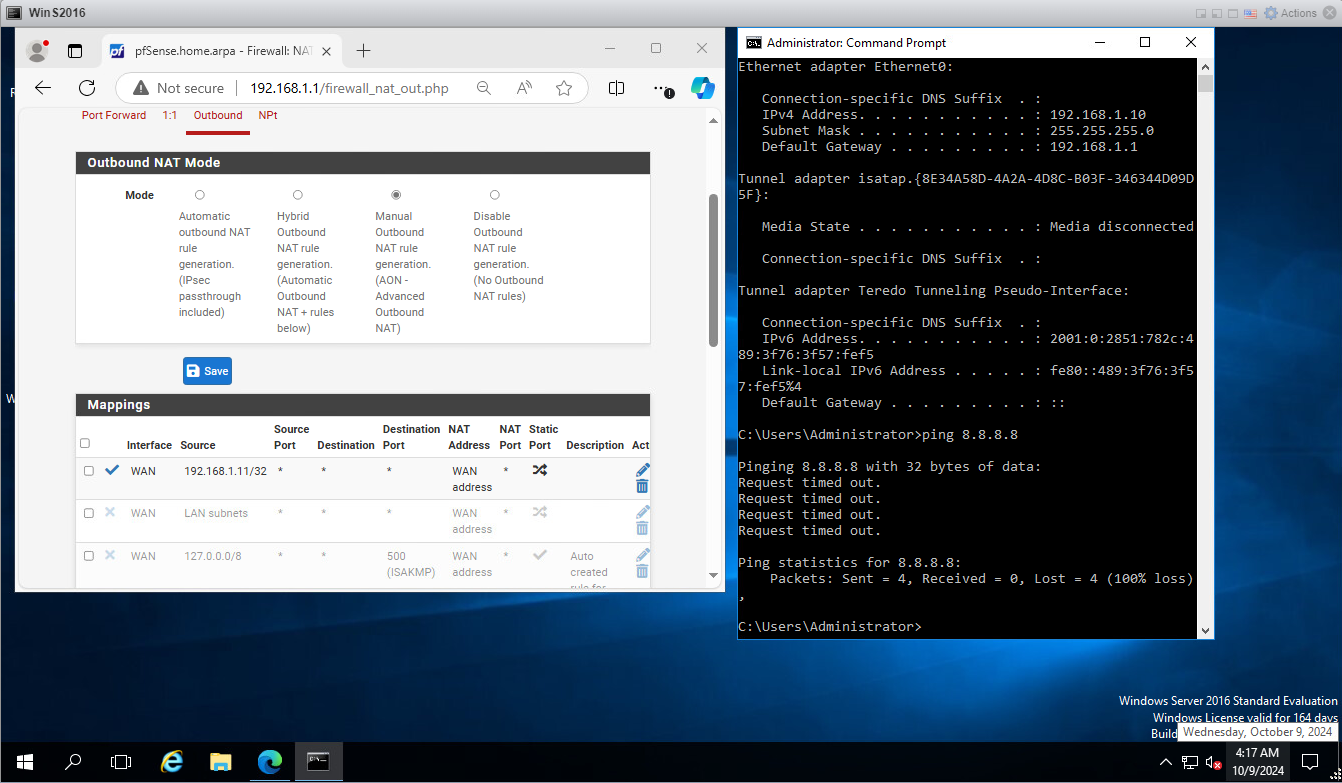This screenshot has width=1342, height=783.
Task: Open the Copilot sidebar icon
Action: tap(703, 88)
